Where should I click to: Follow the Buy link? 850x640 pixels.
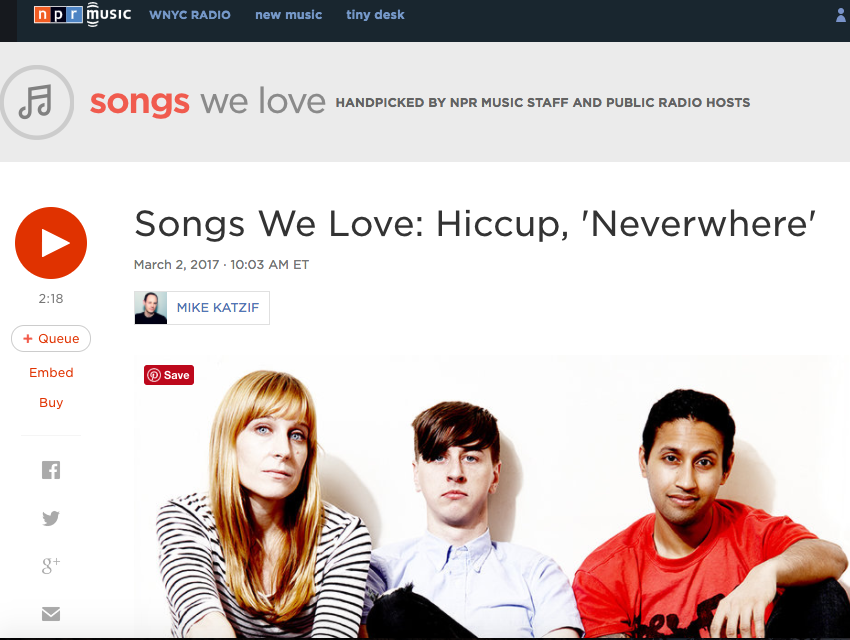[x=51, y=403]
